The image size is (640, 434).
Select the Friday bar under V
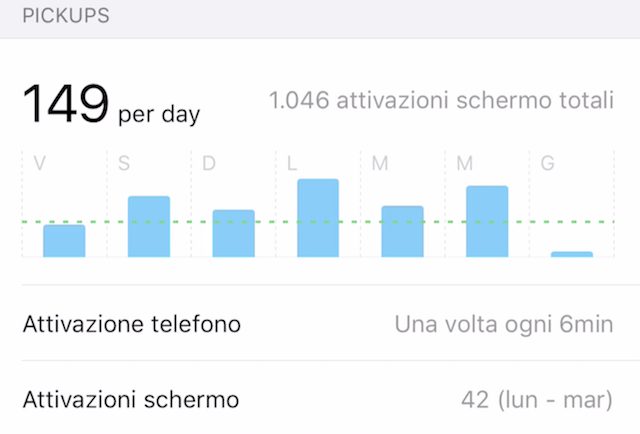[x=64, y=241]
